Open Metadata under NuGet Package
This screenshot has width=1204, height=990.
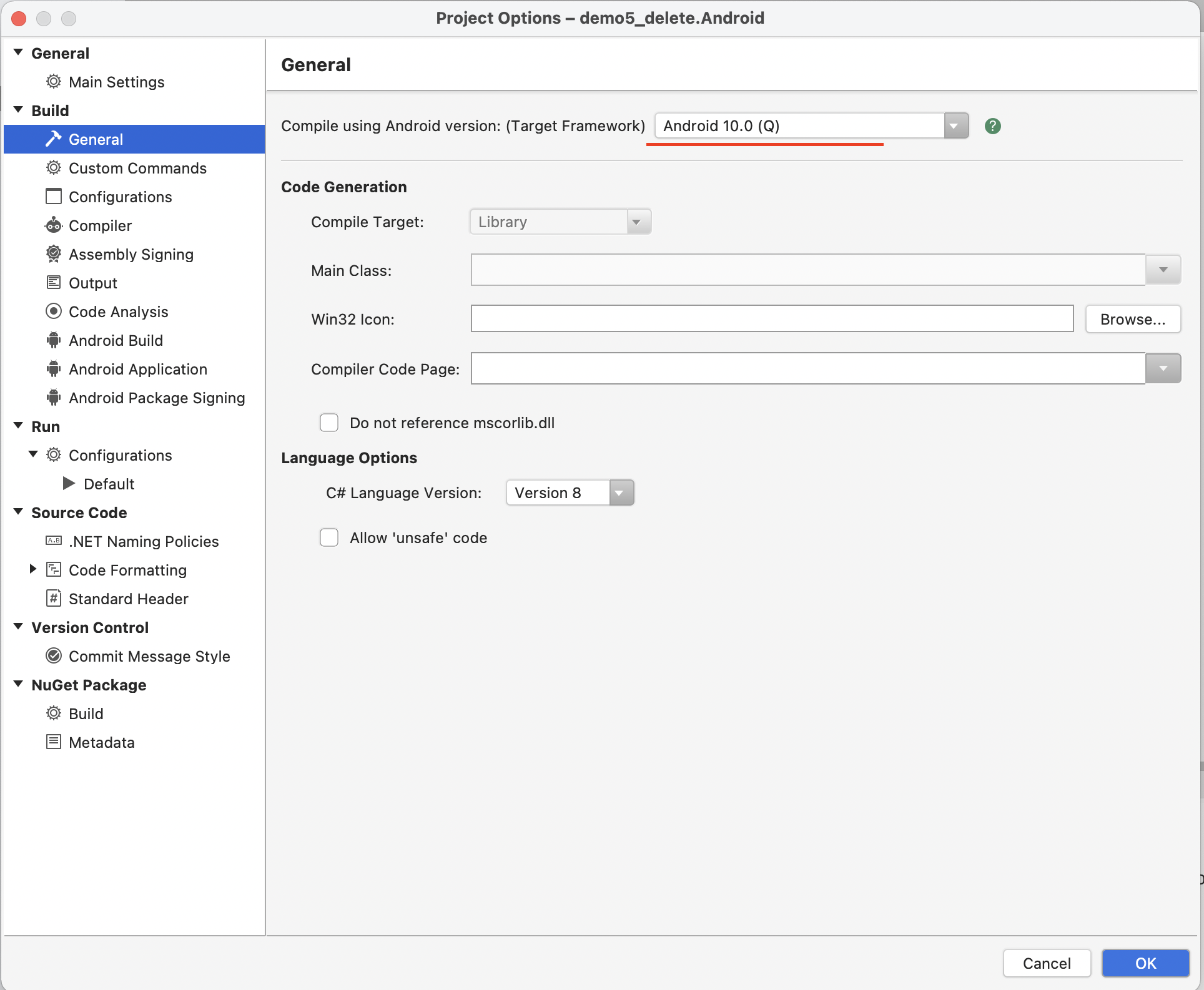[x=101, y=742]
